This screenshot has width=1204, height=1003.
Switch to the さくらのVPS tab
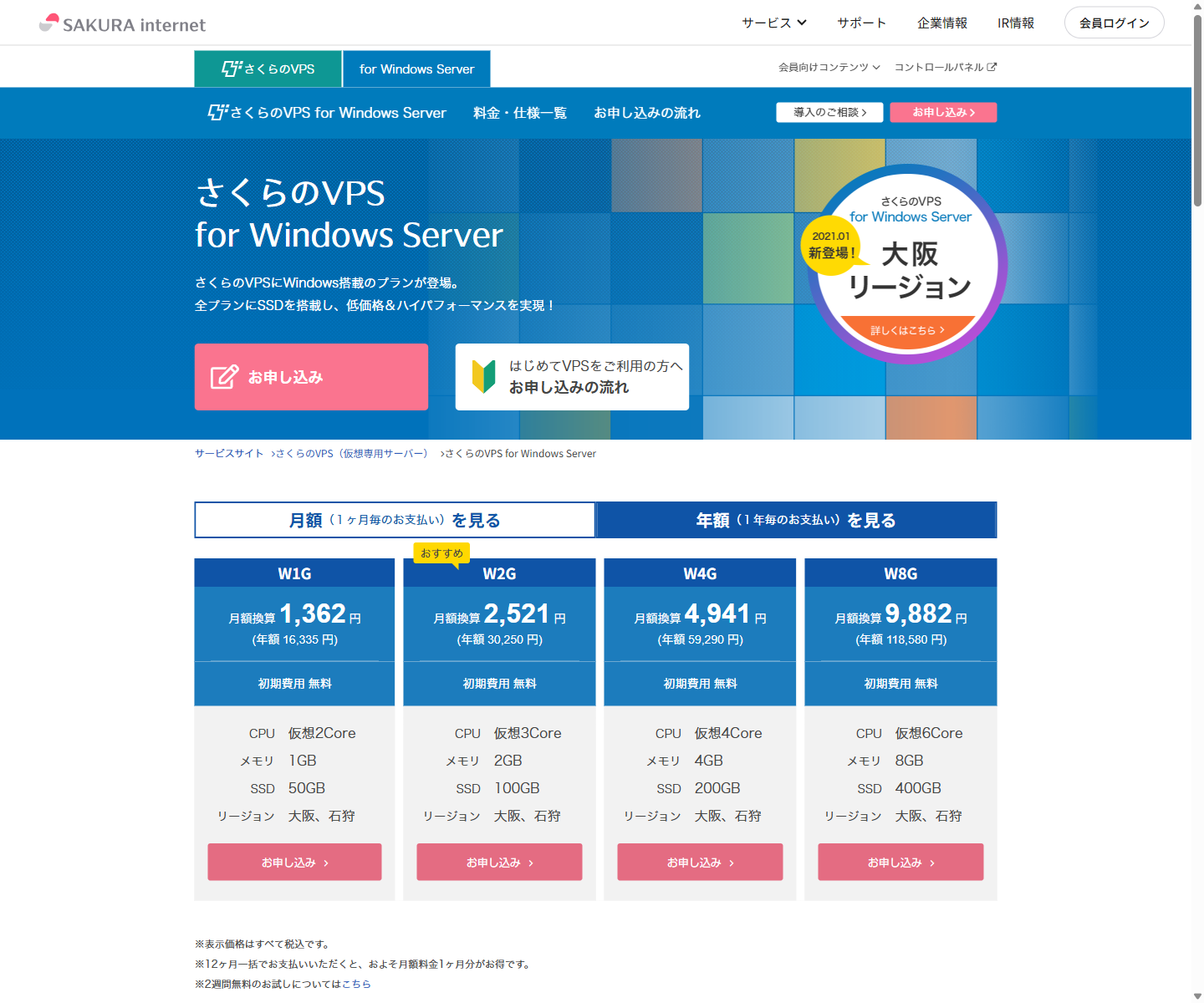268,69
